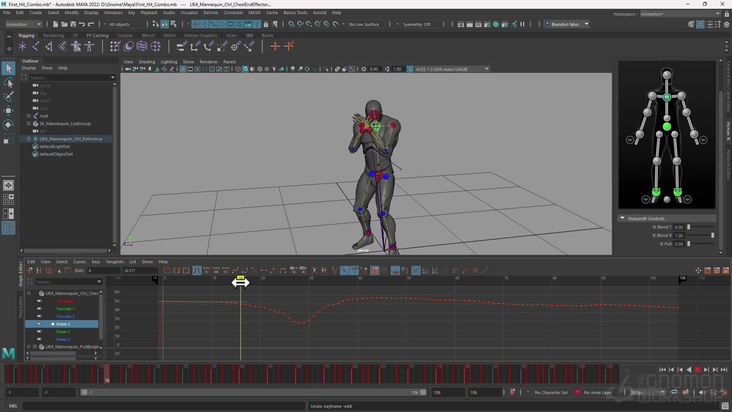Adjust the IK Blend R slider
This screenshot has height=412, width=732.
(701, 235)
